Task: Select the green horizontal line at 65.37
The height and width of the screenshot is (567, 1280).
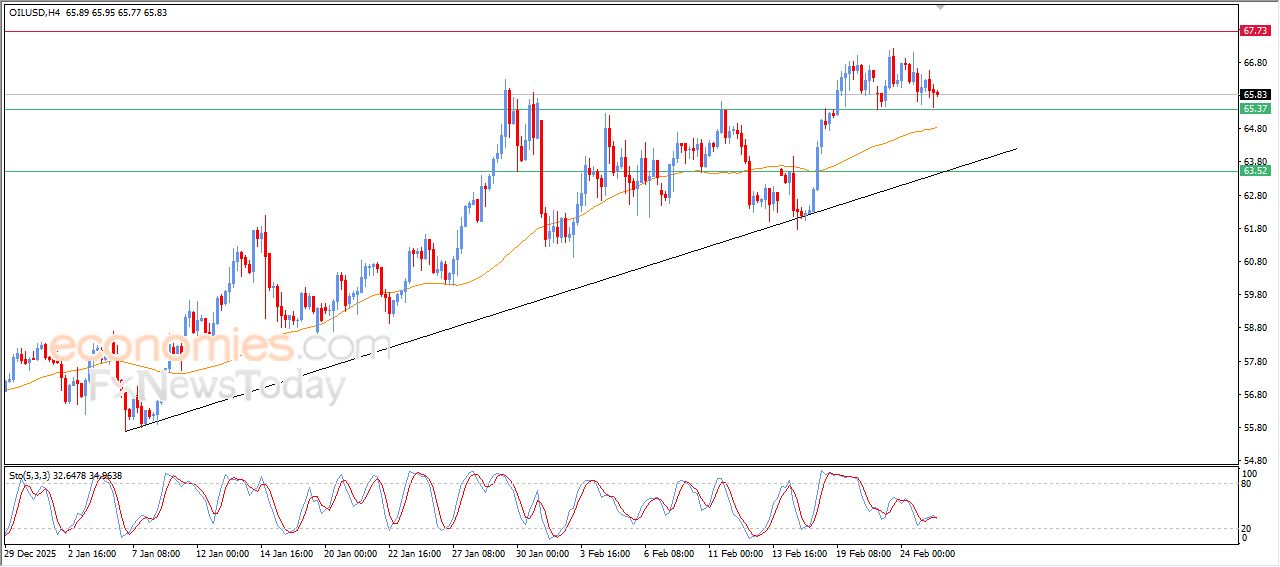Action: click(x=300, y=109)
